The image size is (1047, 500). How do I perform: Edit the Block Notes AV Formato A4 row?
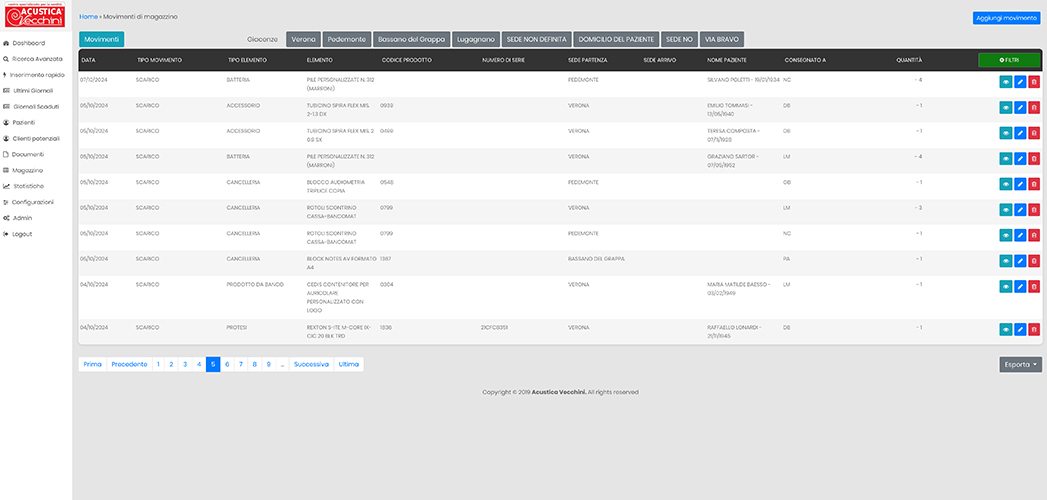[x=1020, y=261]
